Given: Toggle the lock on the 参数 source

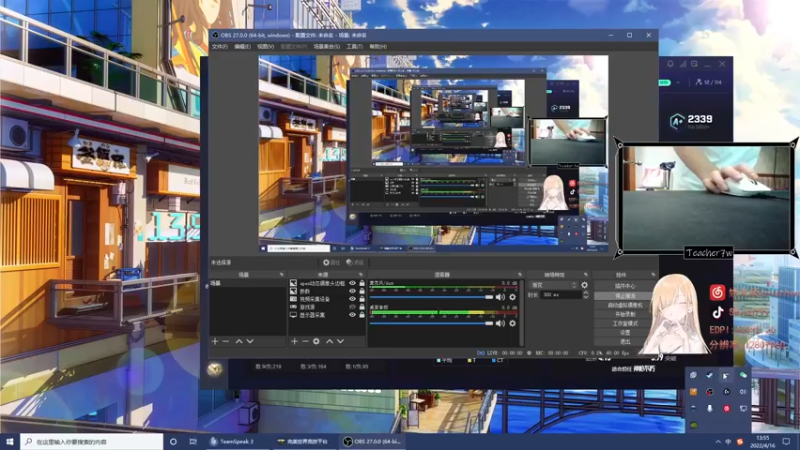Looking at the screenshot, I should coord(362,291).
